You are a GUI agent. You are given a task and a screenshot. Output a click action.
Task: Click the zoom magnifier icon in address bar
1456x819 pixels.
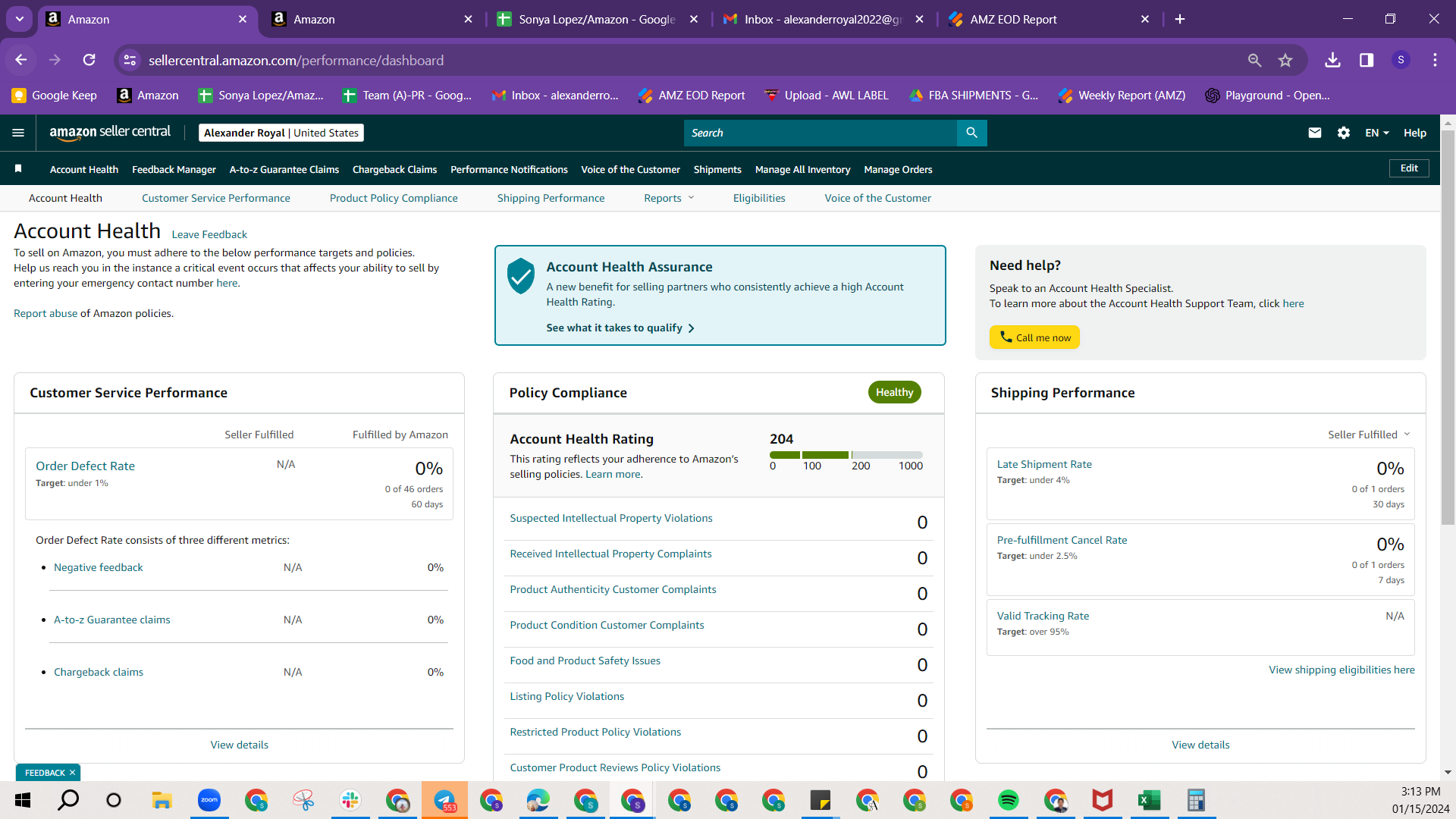[1254, 60]
